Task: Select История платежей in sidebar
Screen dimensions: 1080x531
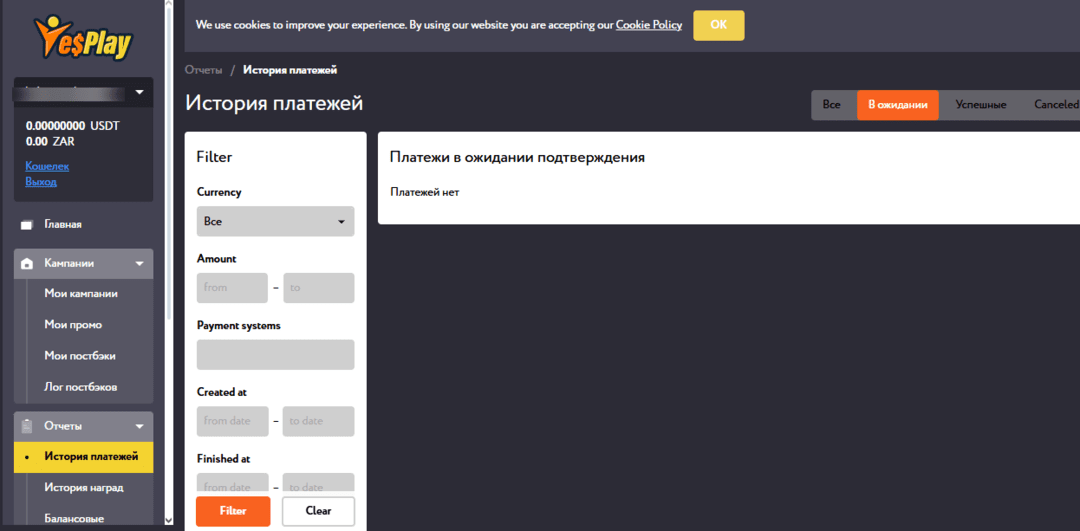Action: coord(83,457)
